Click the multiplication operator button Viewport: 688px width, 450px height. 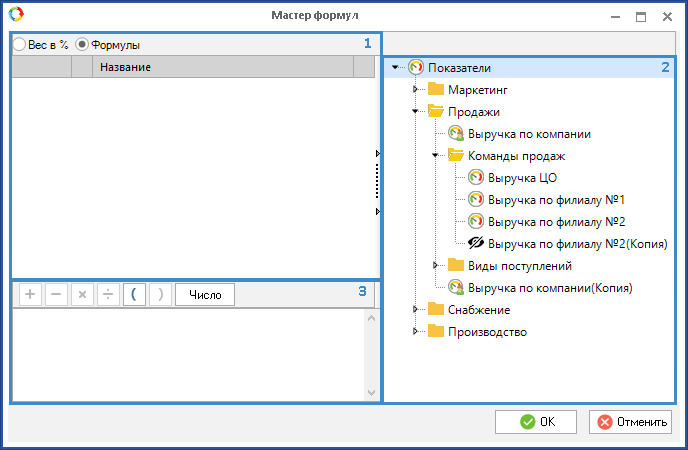[82, 295]
